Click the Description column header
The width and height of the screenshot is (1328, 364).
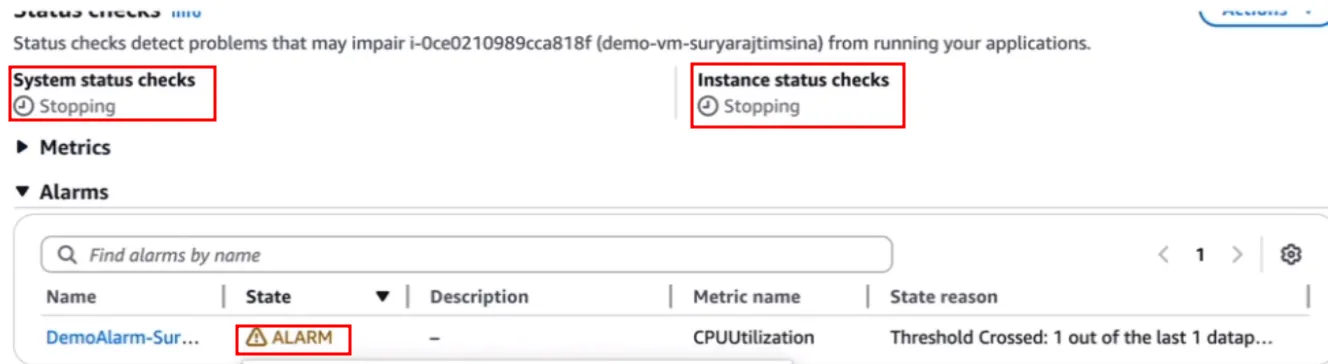(479, 297)
